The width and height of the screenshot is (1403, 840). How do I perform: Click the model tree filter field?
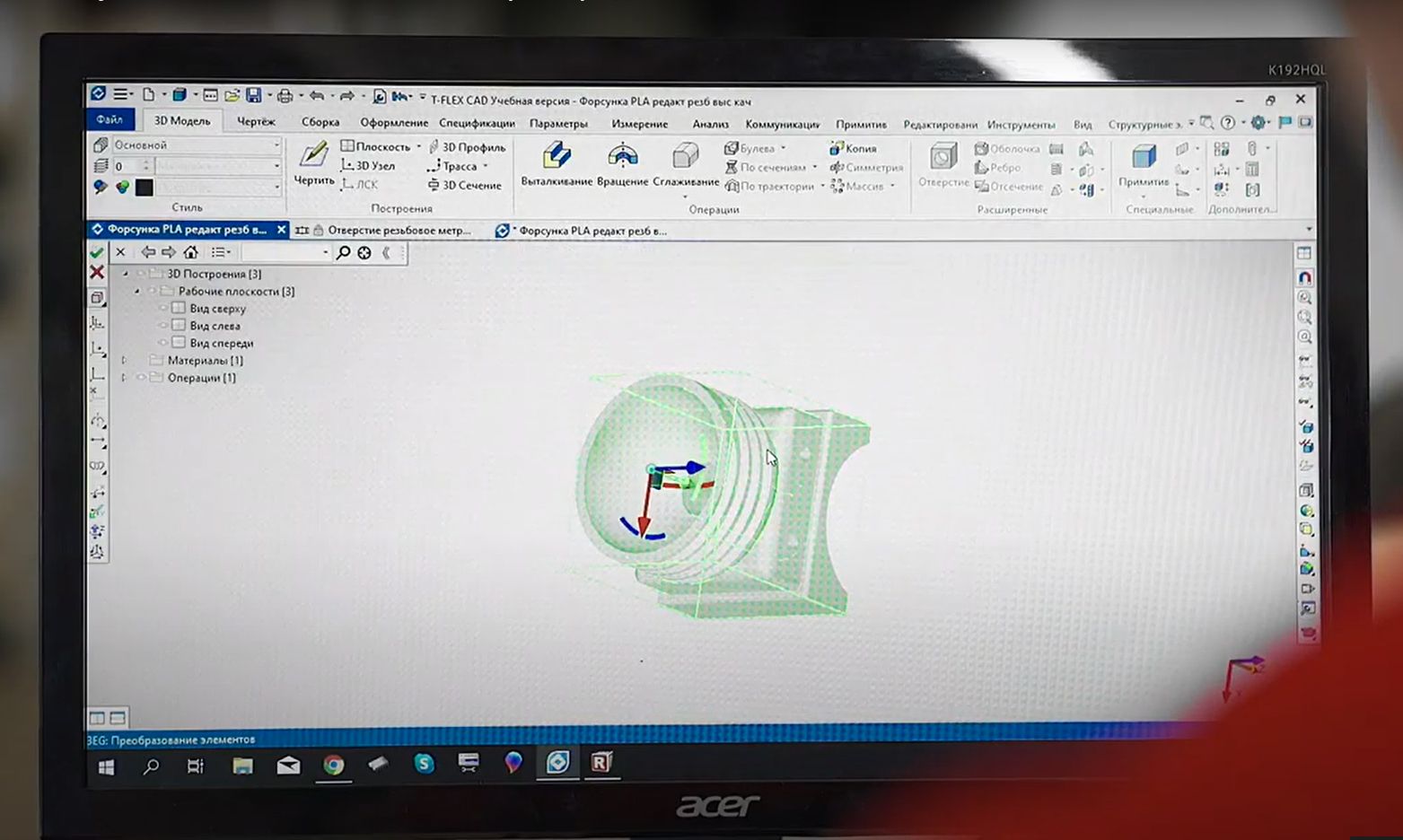[285, 253]
